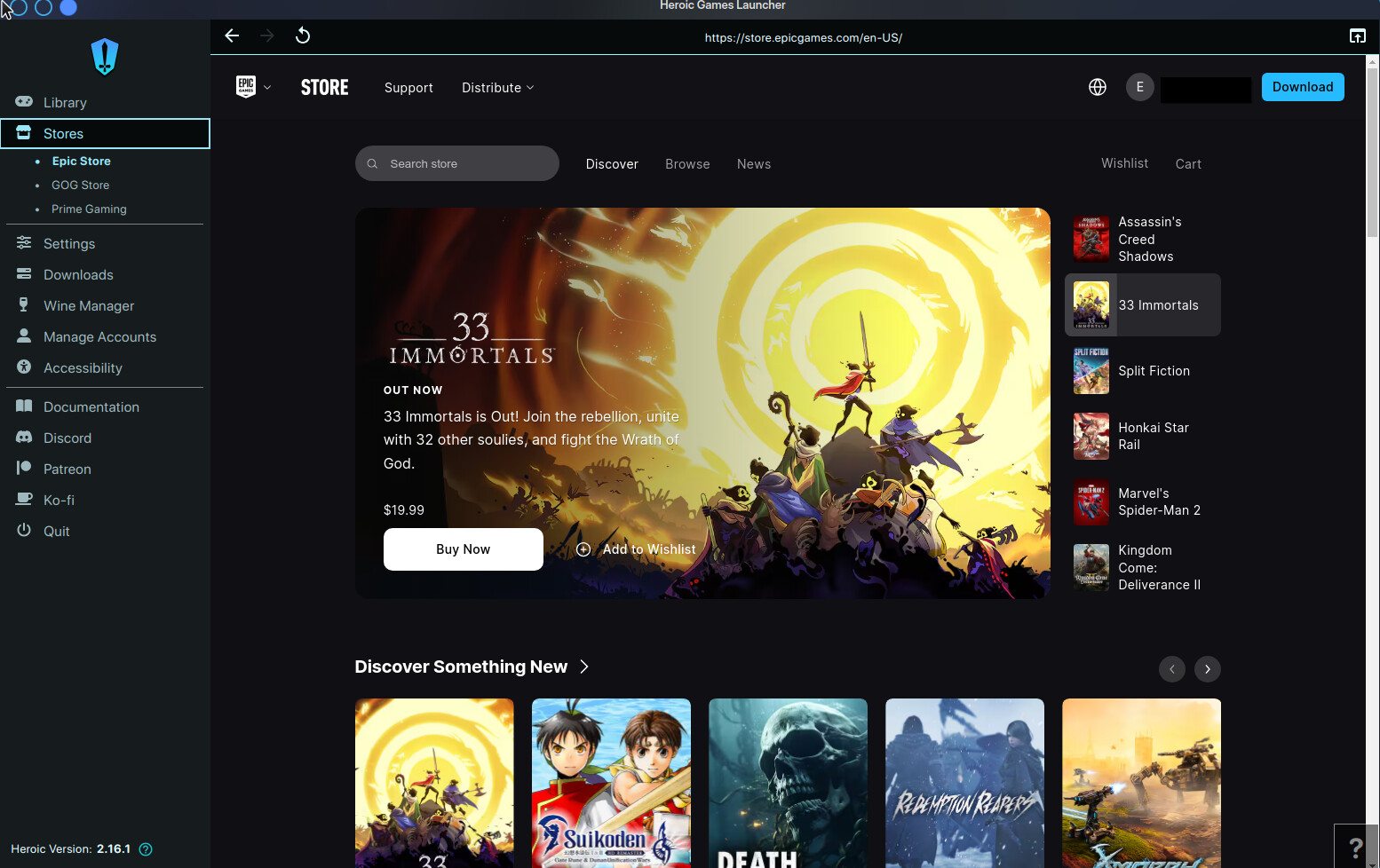Click the blue Download button
The image size is (1380, 868).
[1303, 87]
